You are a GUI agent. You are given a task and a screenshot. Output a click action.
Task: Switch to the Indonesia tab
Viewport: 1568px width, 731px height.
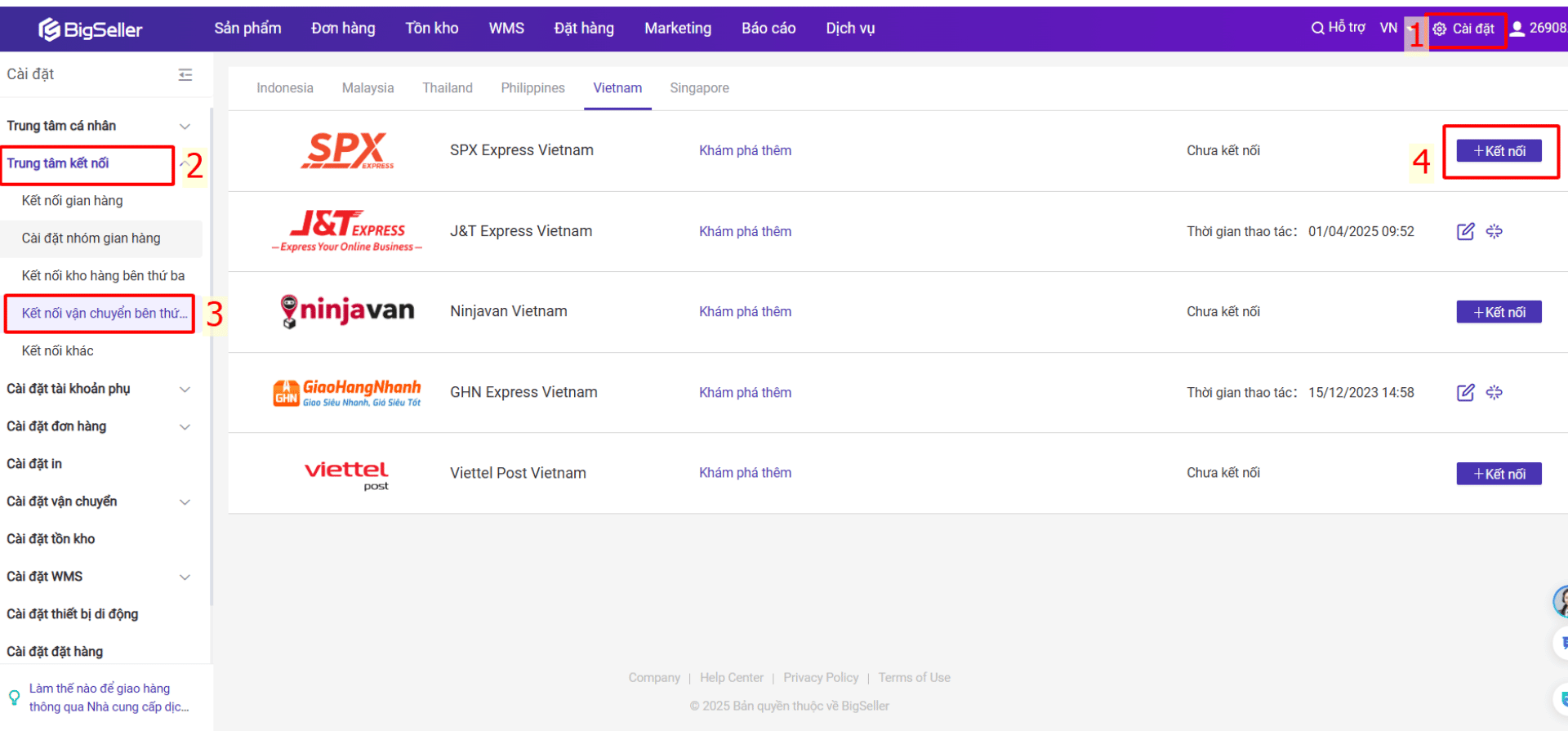284,88
